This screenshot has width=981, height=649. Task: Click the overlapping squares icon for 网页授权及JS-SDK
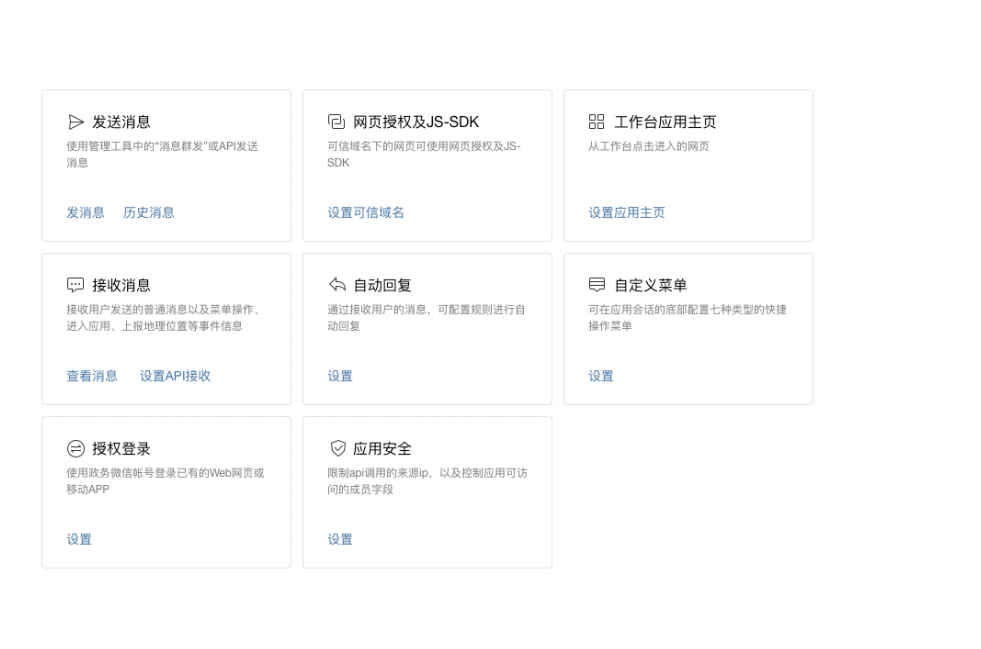pyautogui.click(x=337, y=121)
